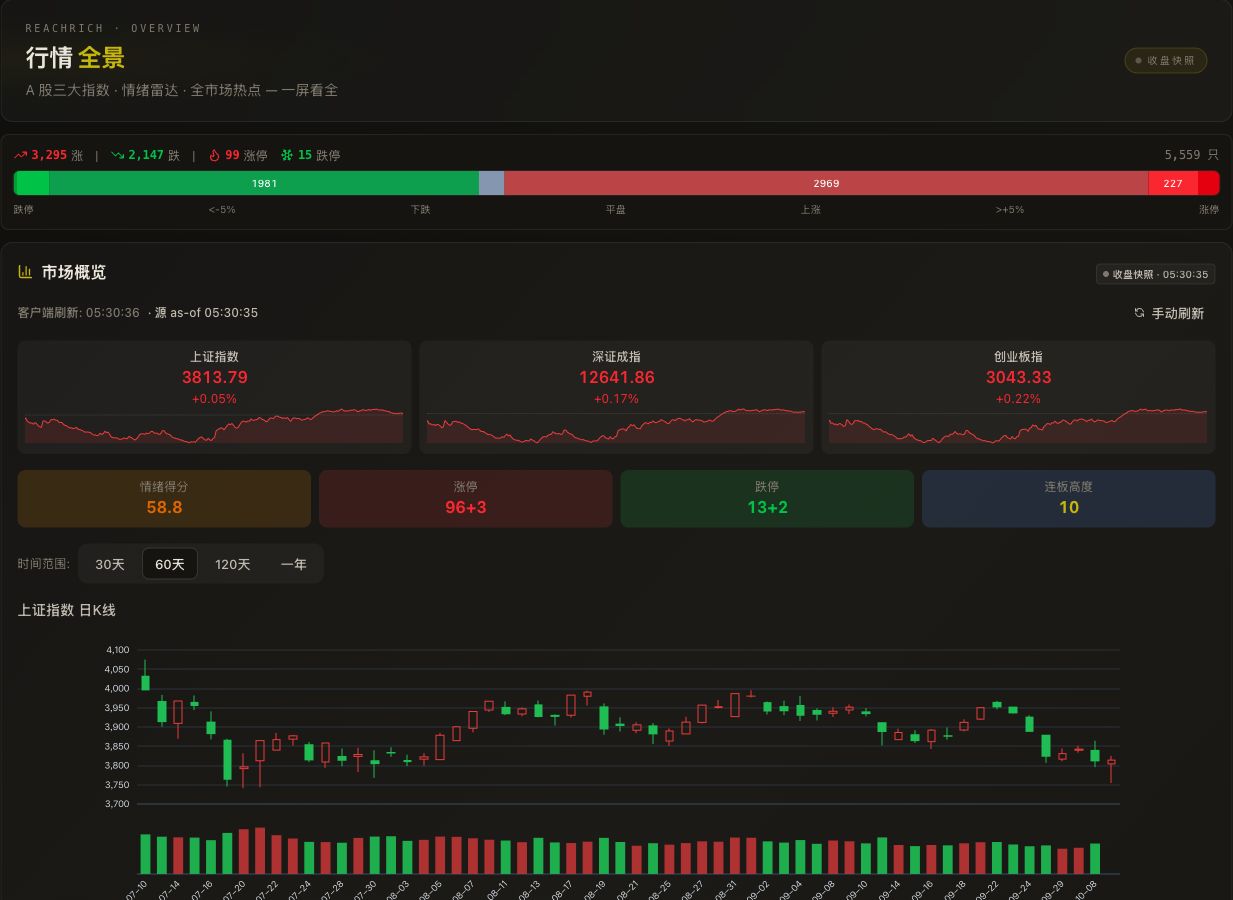Click the 4,100 y-axis label

(x=117, y=650)
